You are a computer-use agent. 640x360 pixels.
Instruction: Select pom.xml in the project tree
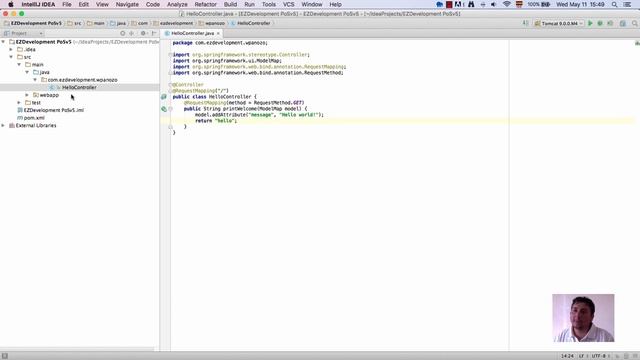(34, 118)
